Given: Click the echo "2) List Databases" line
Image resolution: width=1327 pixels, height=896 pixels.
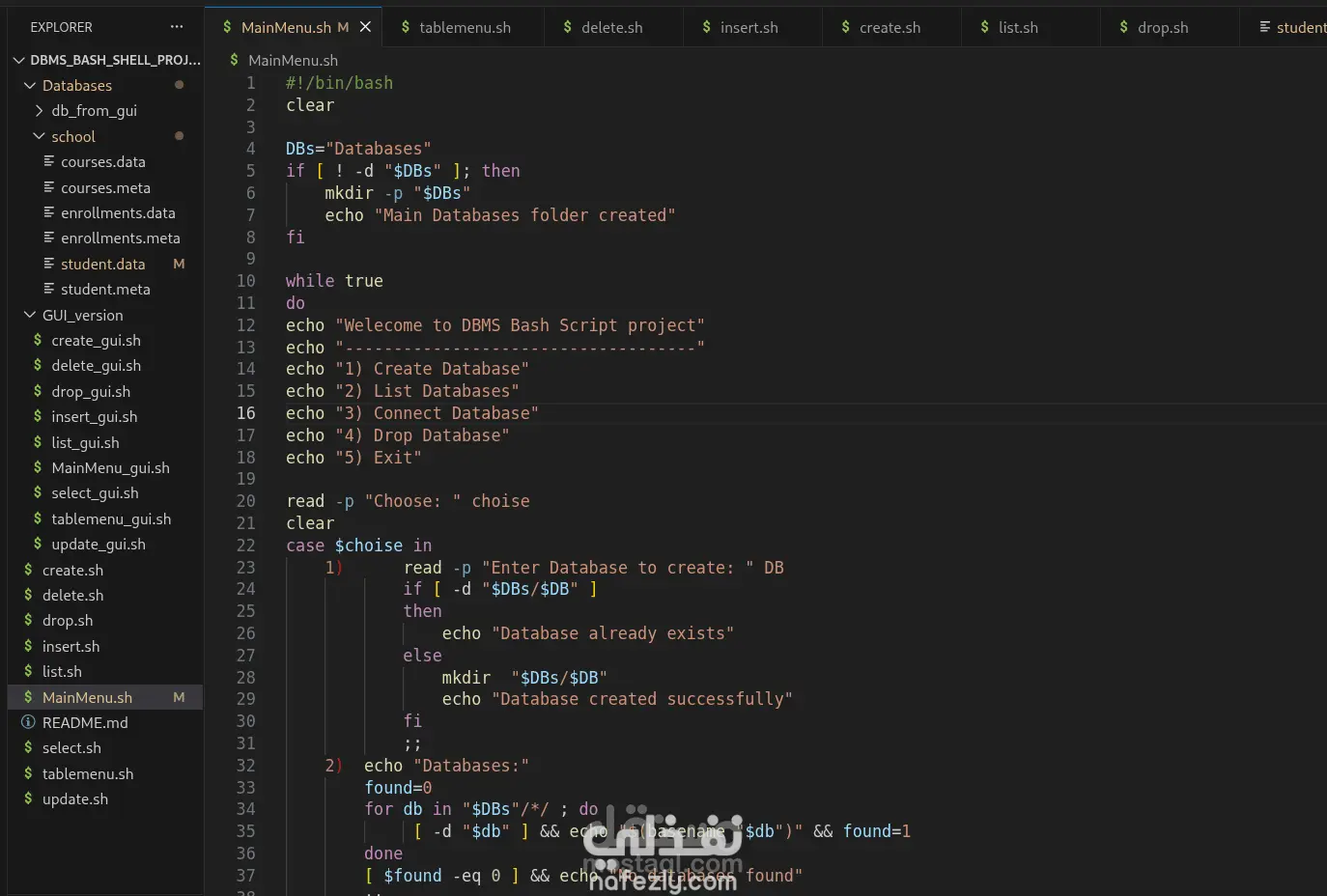Looking at the screenshot, I should click(x=403, y=391).
